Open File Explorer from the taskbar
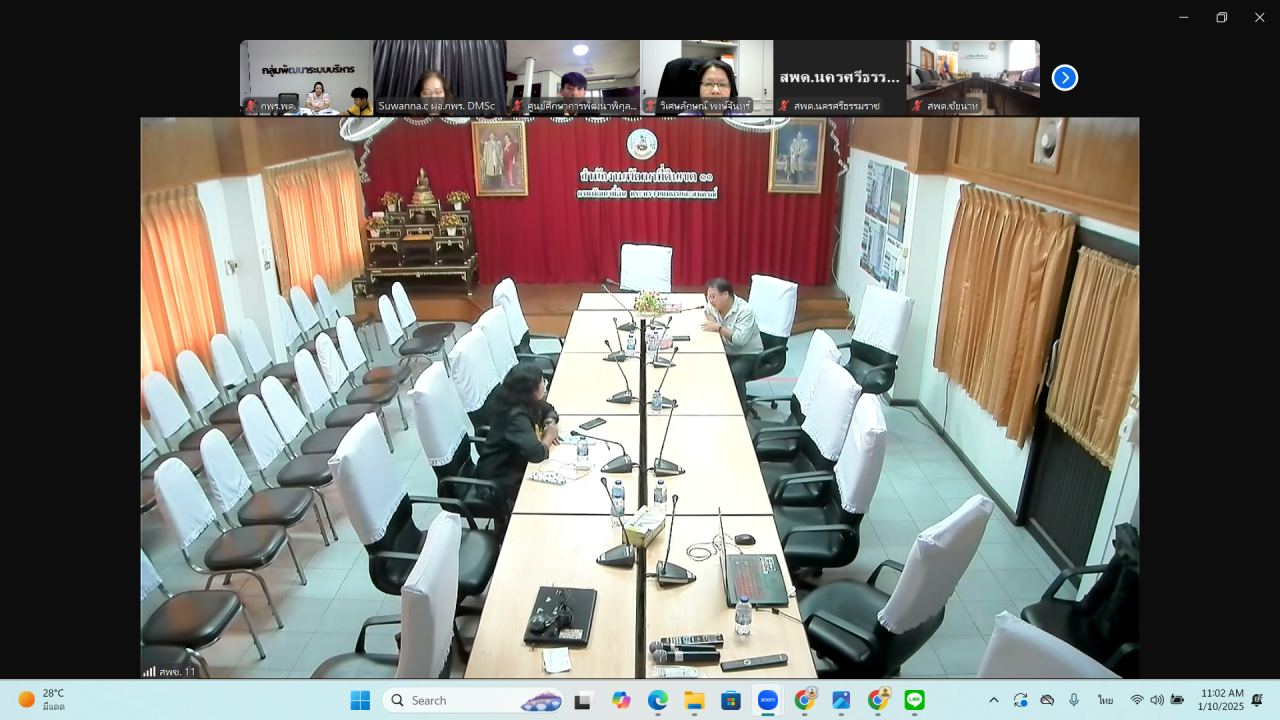This screenshot has height=720, width=1280. [x=694, y=700]
